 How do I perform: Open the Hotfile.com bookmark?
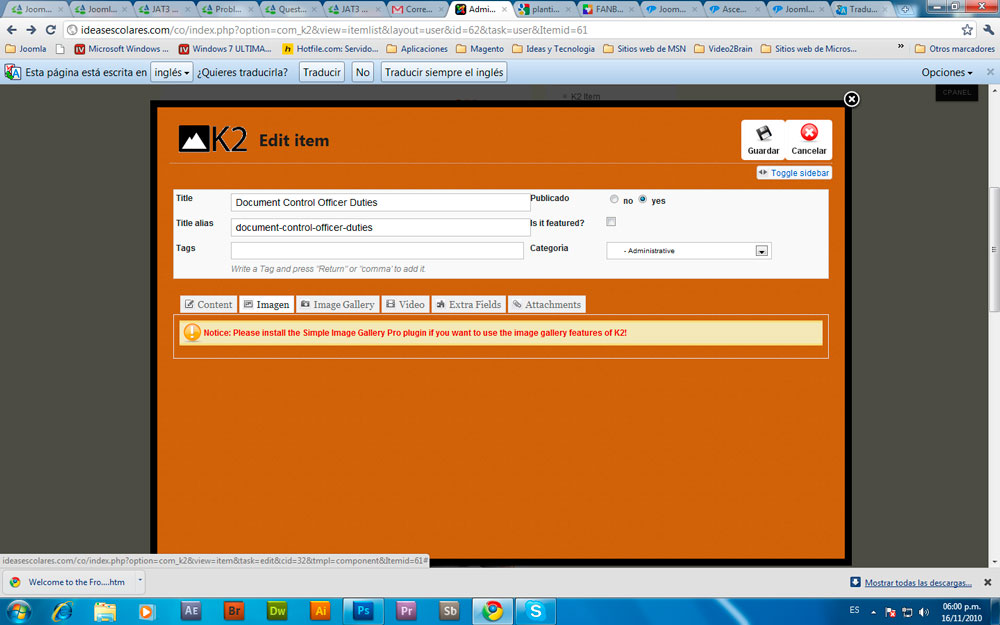330,48
